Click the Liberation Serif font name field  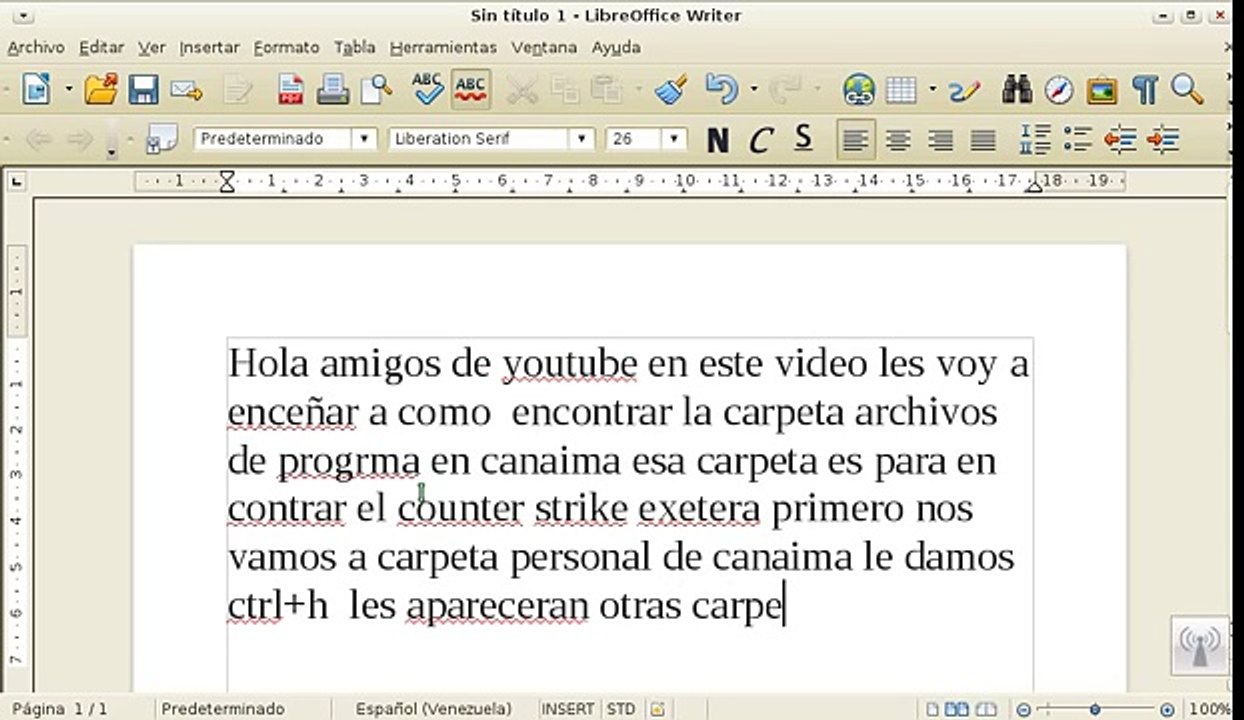[x=479, y=139]
